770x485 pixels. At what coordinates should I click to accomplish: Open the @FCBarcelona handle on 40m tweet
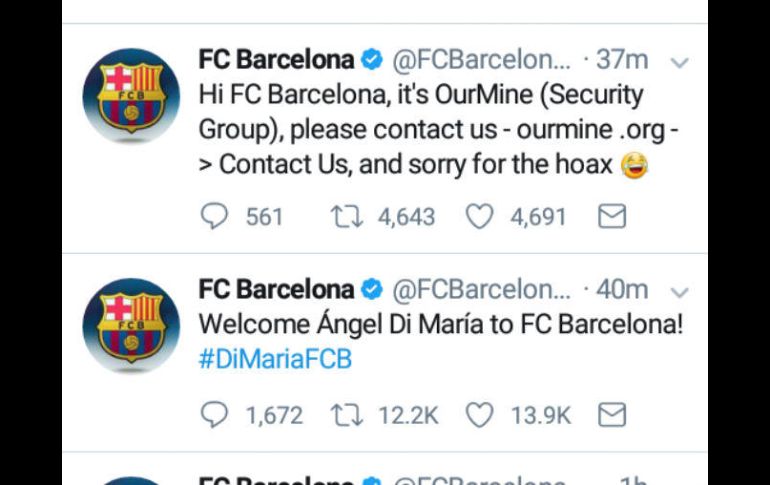tap(482, 290)
